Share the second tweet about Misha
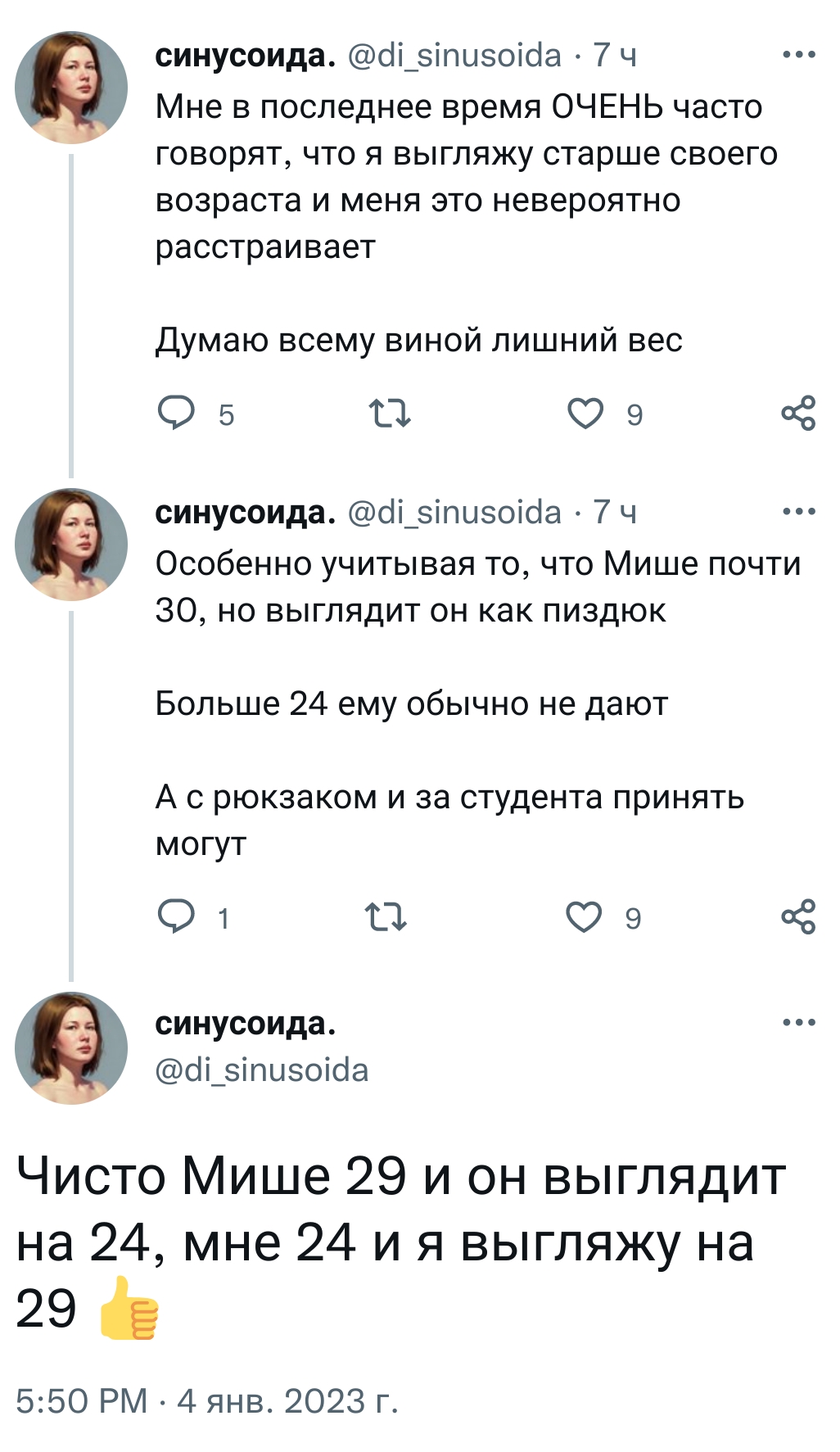The image size is (840, 1452). click(798, 916)
